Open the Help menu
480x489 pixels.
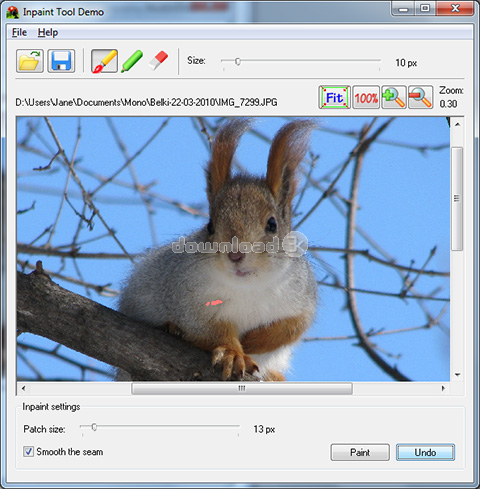(x=48, y=32)
